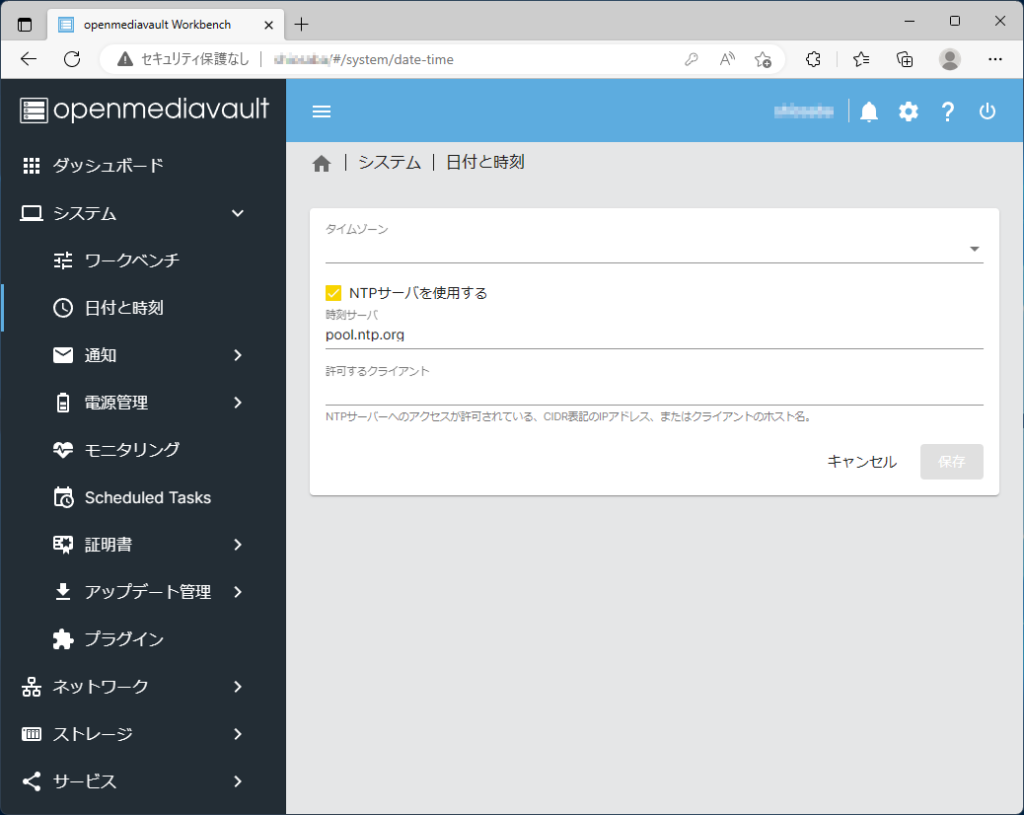The image size is (1024, 815).
Task: Open the notifications bell icon
Action: 869,112
